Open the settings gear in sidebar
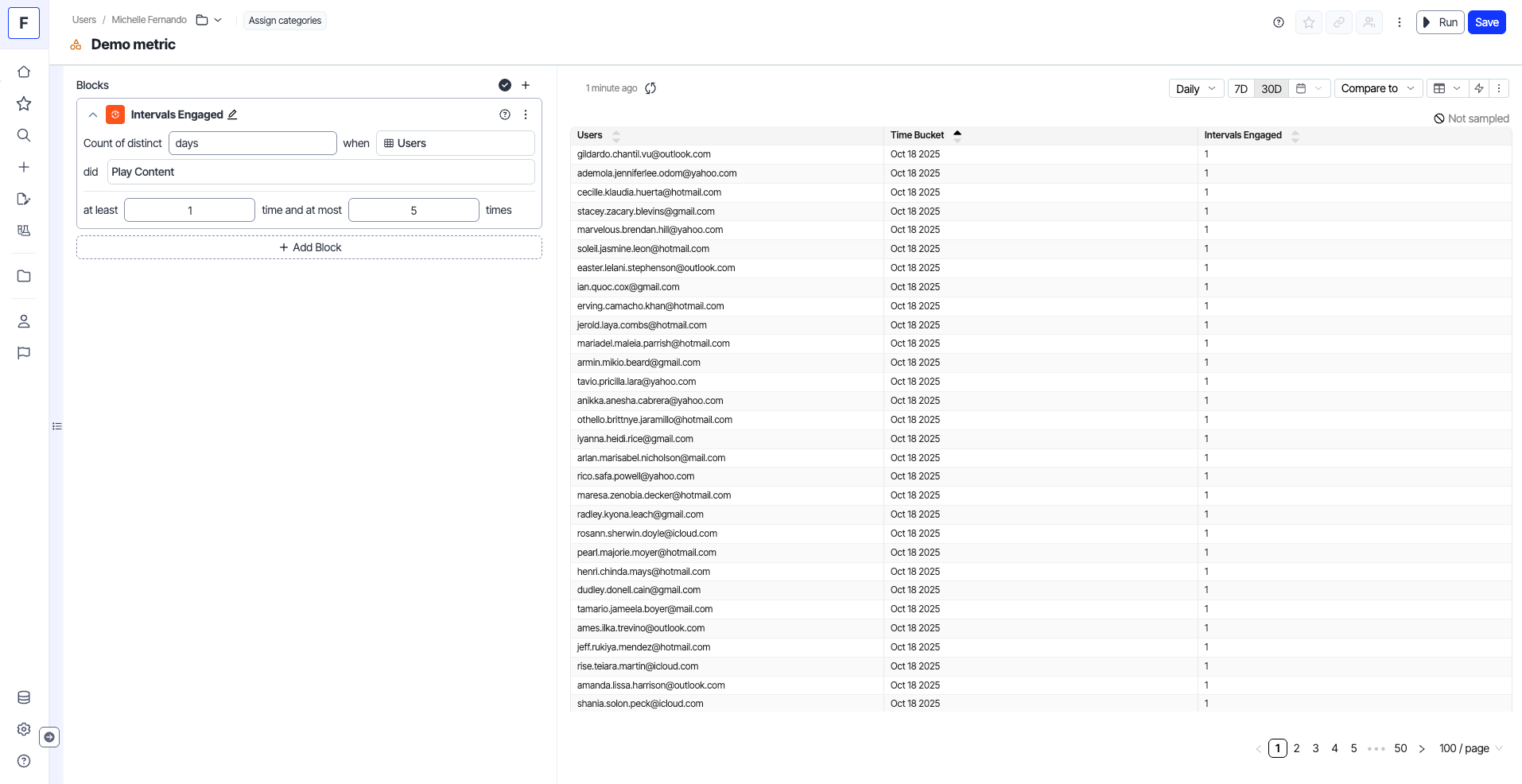Viewport: 1522px width, 784px height. [24, 729]
